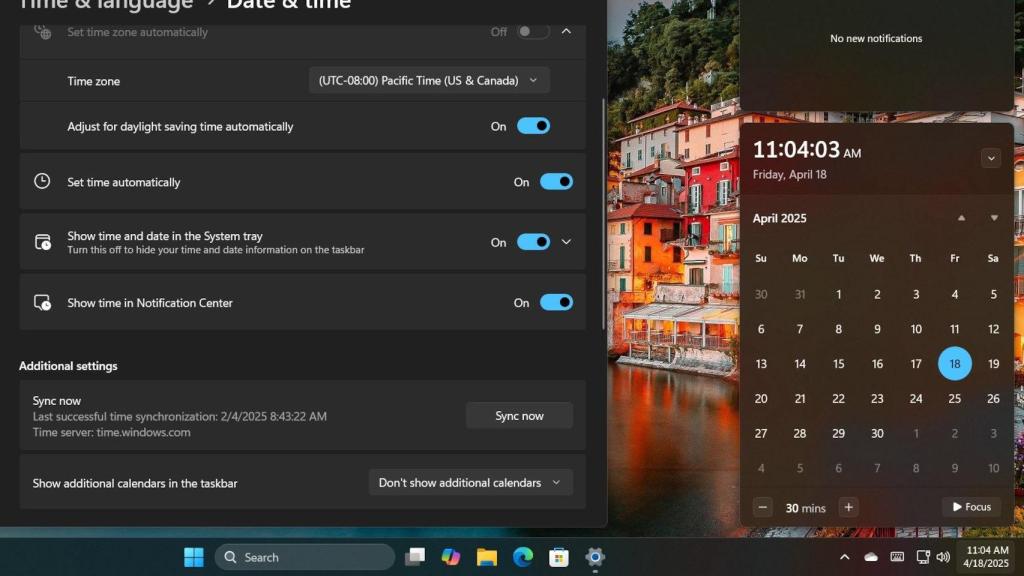Launch Microsoft Edge from the taskbar
The image size is (1024, 576).
point(523,556)
